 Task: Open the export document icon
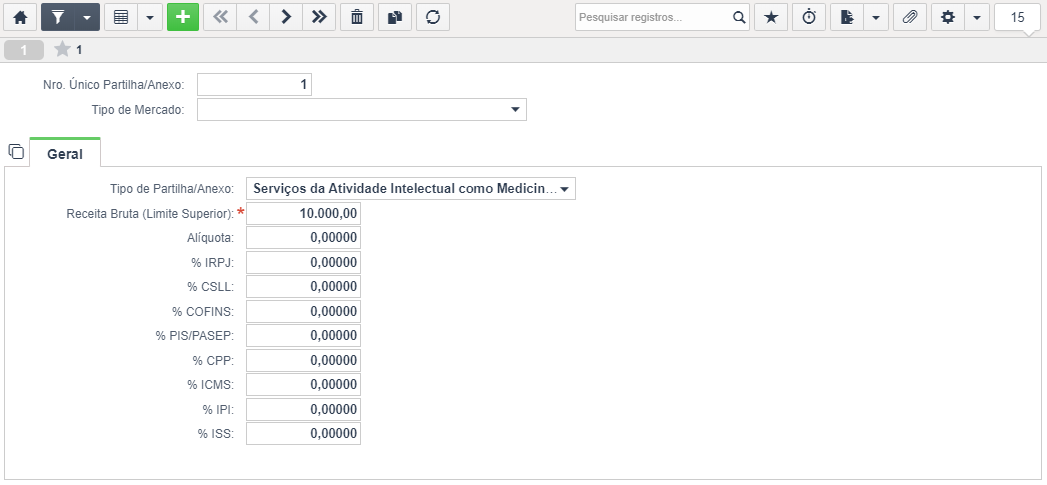[847, 17]
